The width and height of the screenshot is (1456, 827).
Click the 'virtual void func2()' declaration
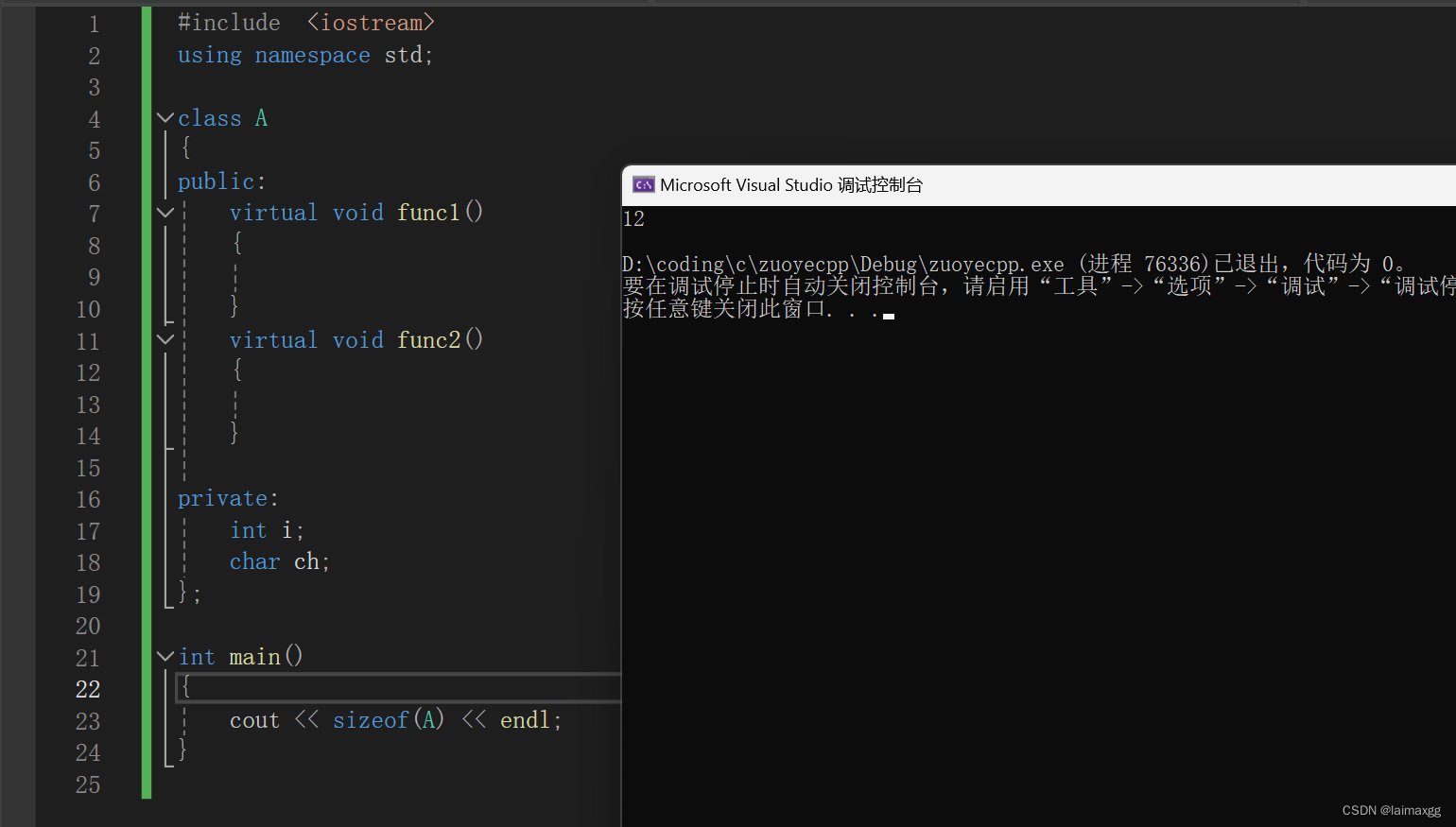click(x=356, y=339)
